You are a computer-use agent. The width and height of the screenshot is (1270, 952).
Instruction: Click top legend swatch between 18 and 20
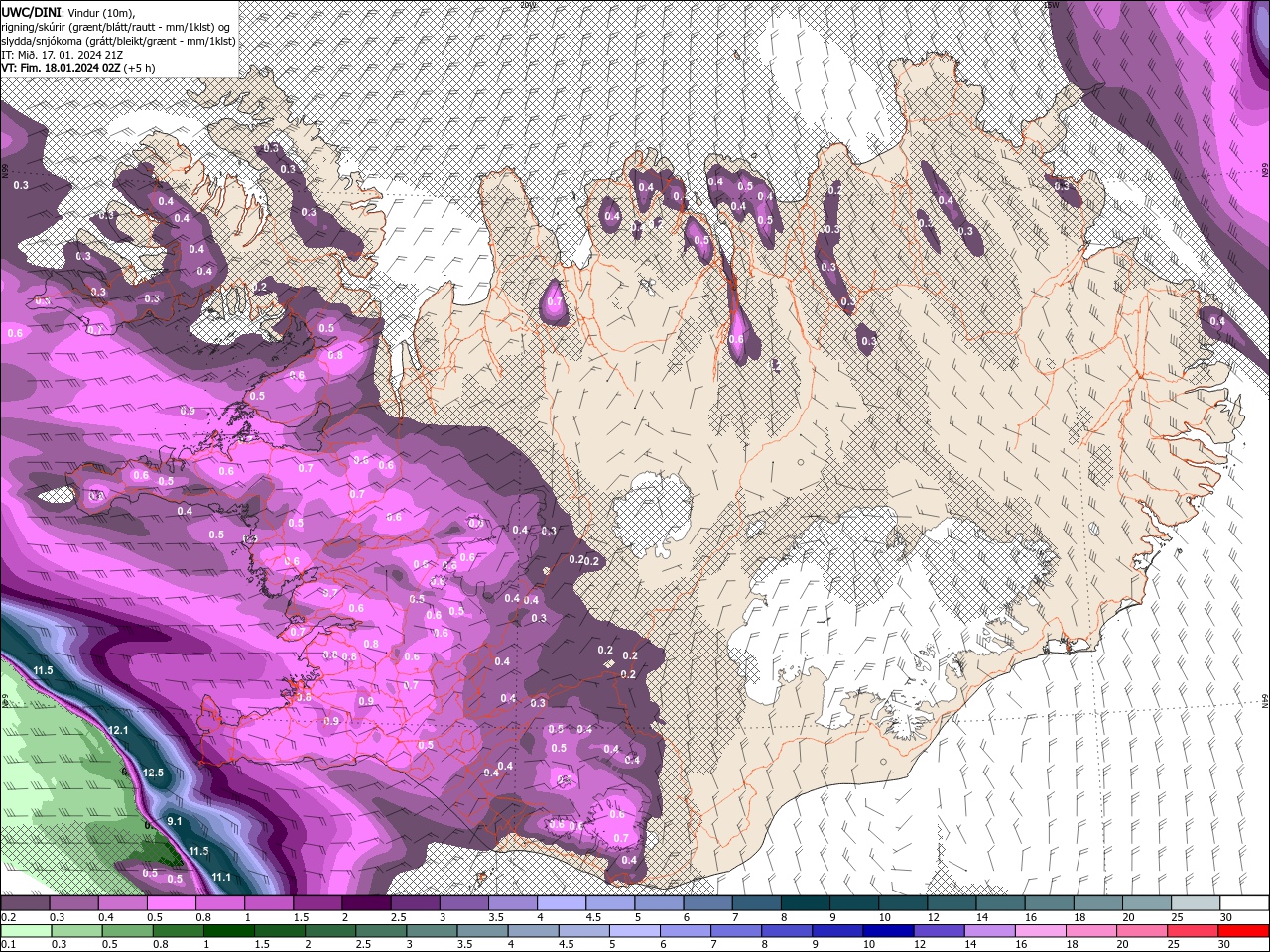pyautogui.click(x=1100, y=903)
